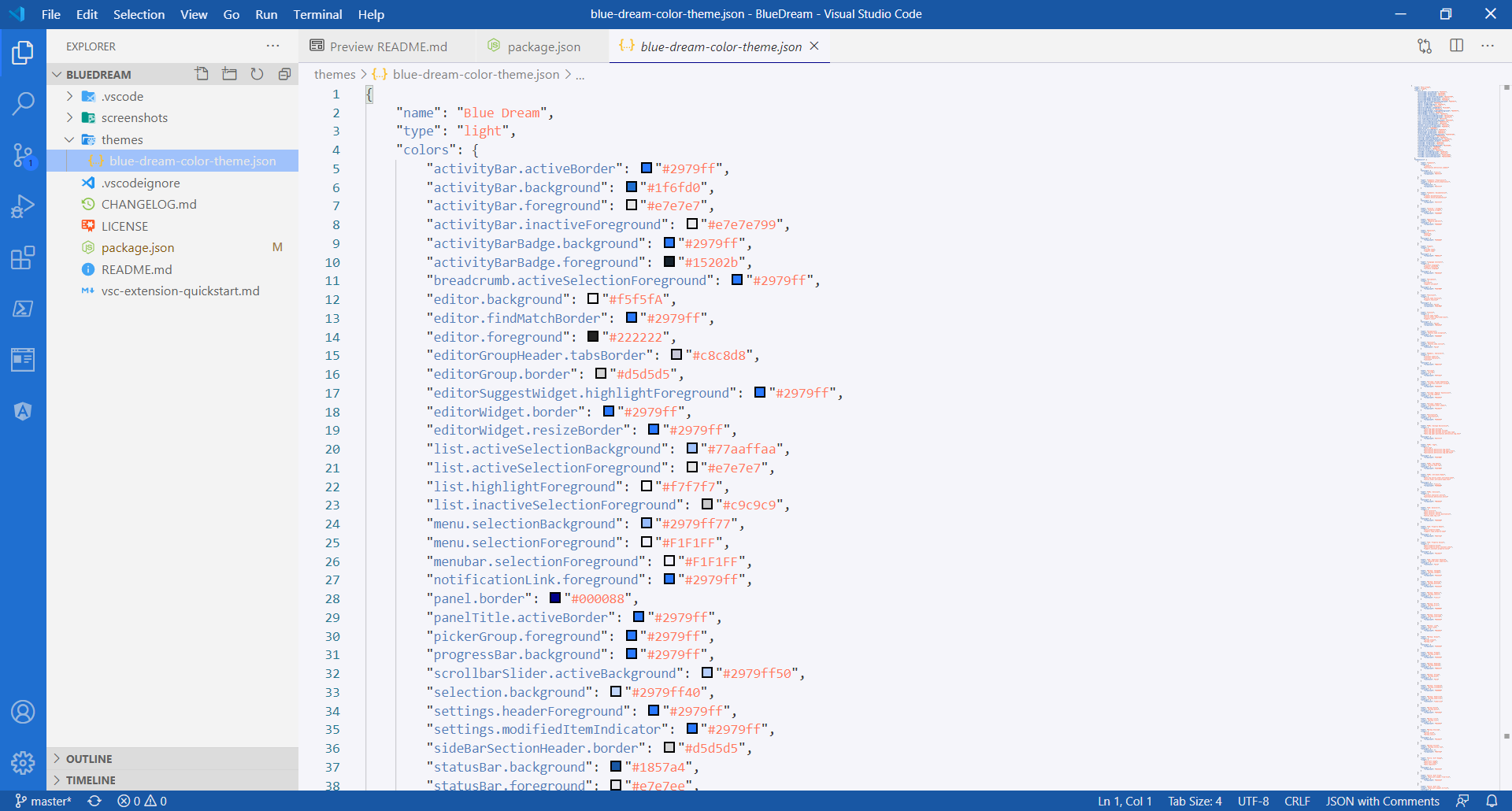The image size is (1512, 811).
Task: Change JSON with Comments language mode
Action: pos(1382,801)
